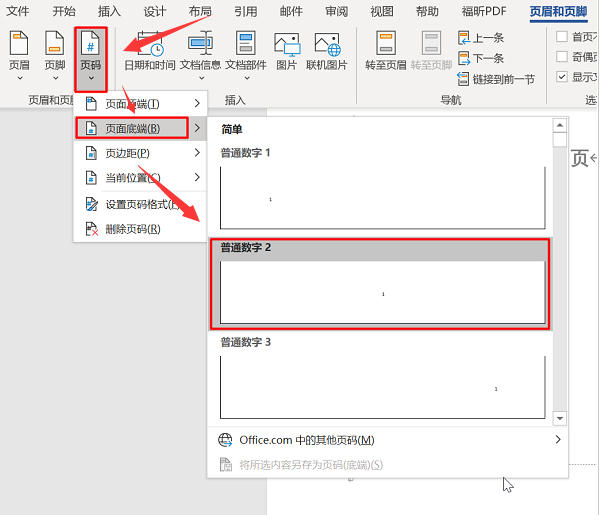The image size is (602, 515).
Task: Toggle the 首页不同 checkbox
Action: pos(562,37)
